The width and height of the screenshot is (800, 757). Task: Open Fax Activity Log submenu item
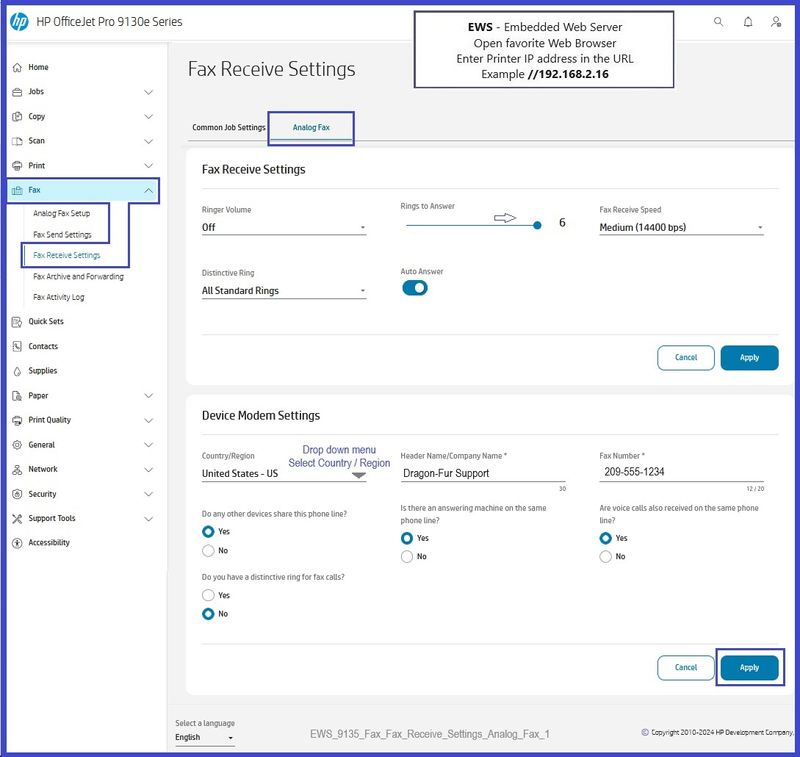[59, 297]
